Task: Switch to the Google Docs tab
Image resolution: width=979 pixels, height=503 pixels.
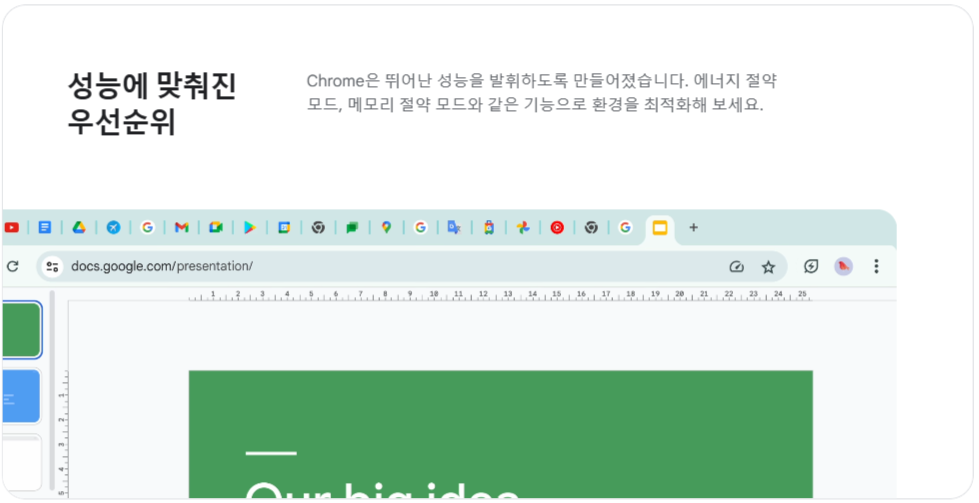Action: click(45, 228)
